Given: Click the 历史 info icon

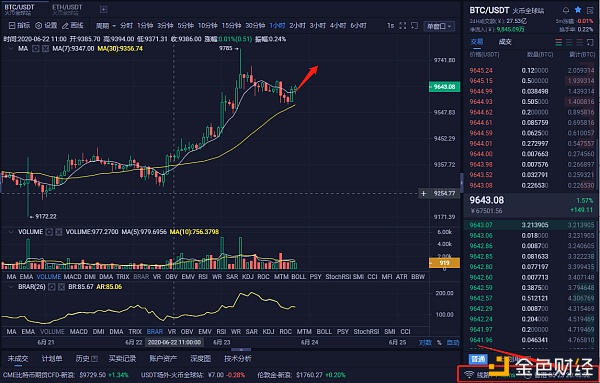Looking at the screenshot, I should [95, 359].
